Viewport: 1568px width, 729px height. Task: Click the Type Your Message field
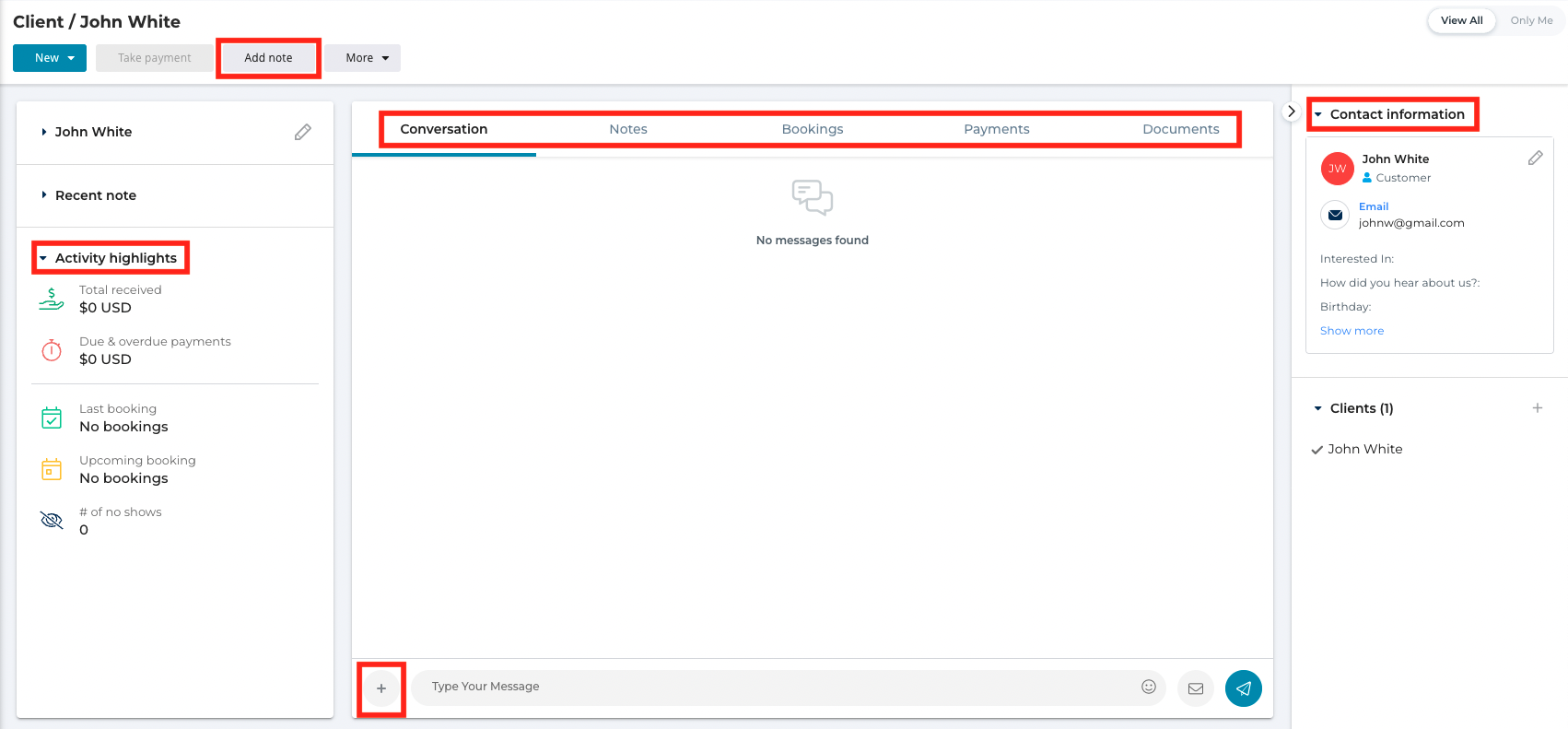[774, 687]
